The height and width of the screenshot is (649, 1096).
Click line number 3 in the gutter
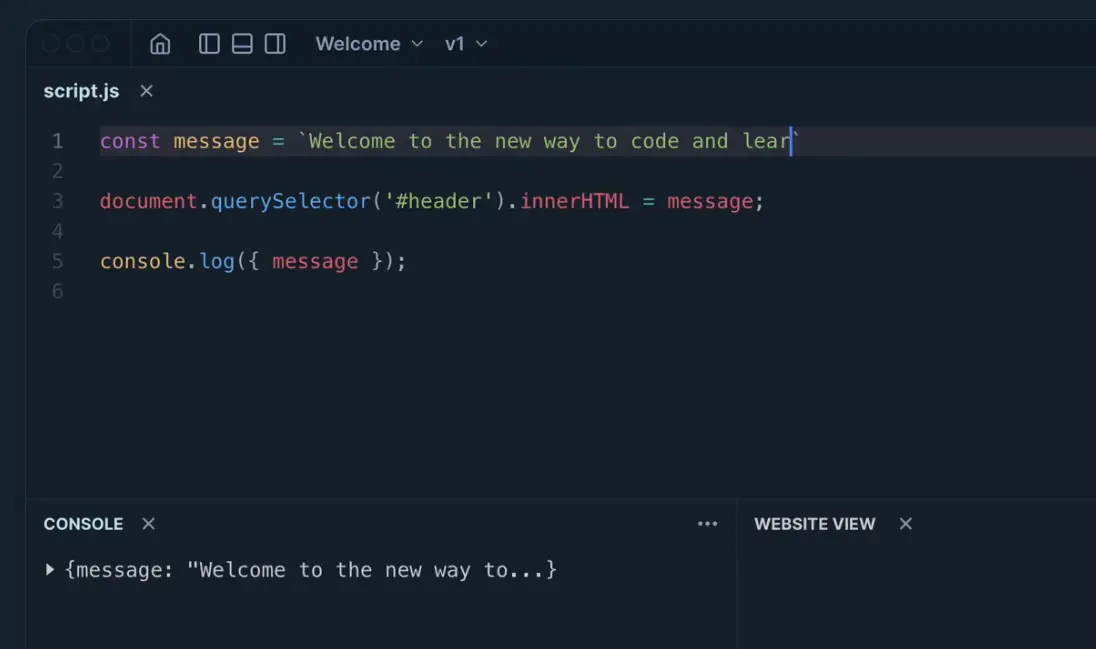[x=57, y=201]
